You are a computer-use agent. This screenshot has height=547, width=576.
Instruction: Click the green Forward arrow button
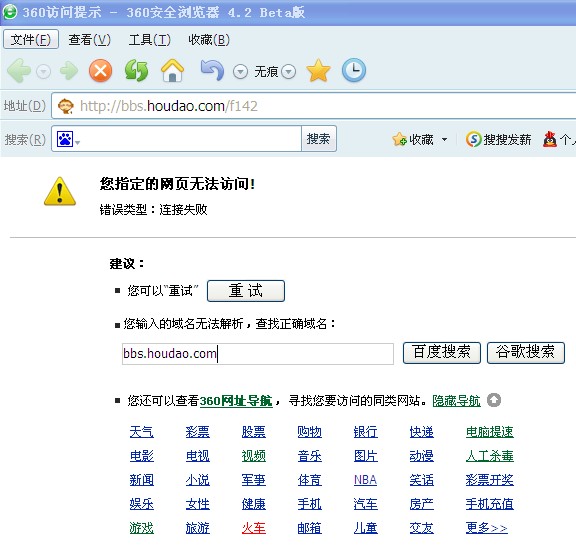click(69, 71)
